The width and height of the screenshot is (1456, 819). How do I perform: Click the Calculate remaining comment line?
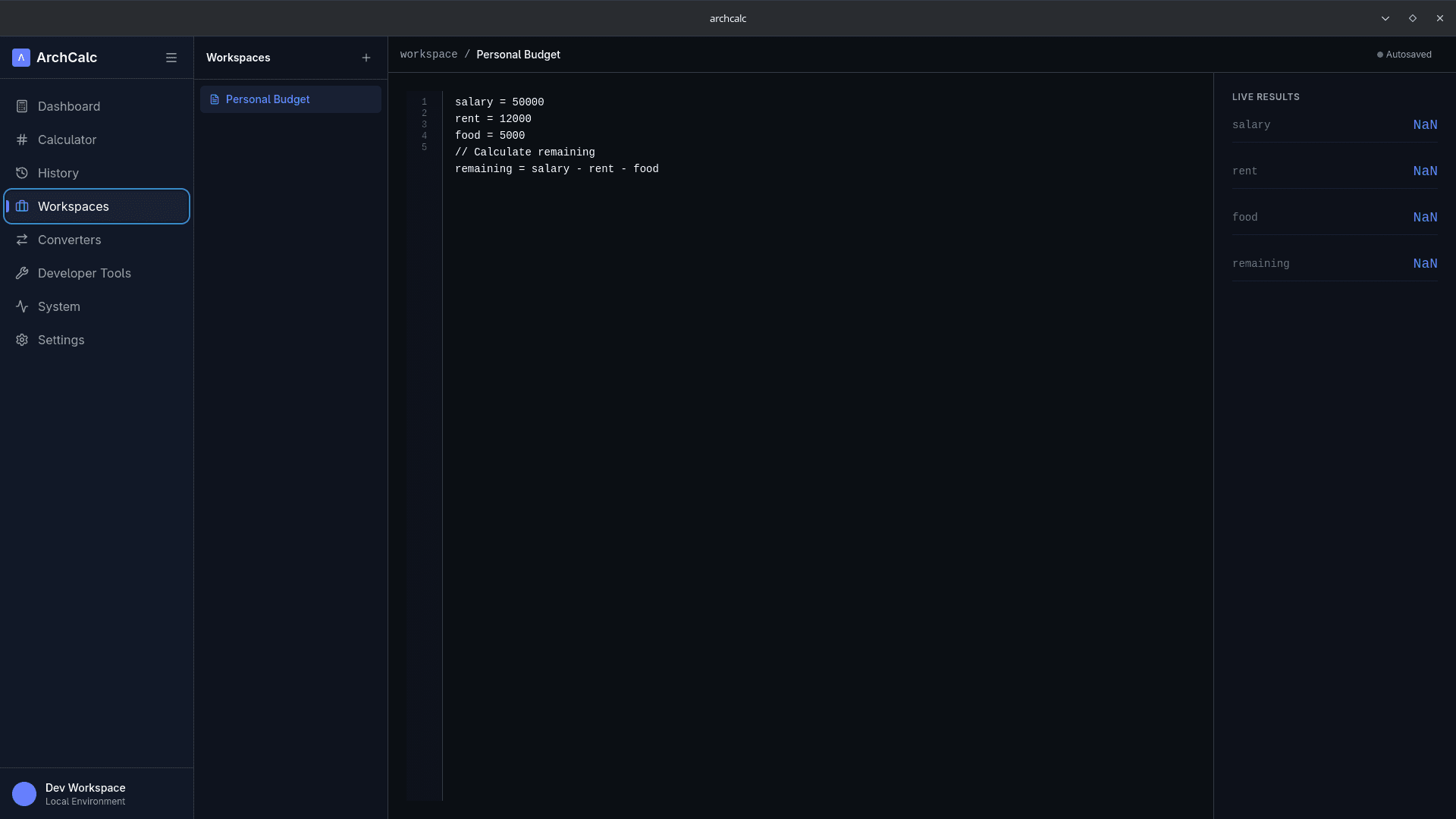[525, 152]
